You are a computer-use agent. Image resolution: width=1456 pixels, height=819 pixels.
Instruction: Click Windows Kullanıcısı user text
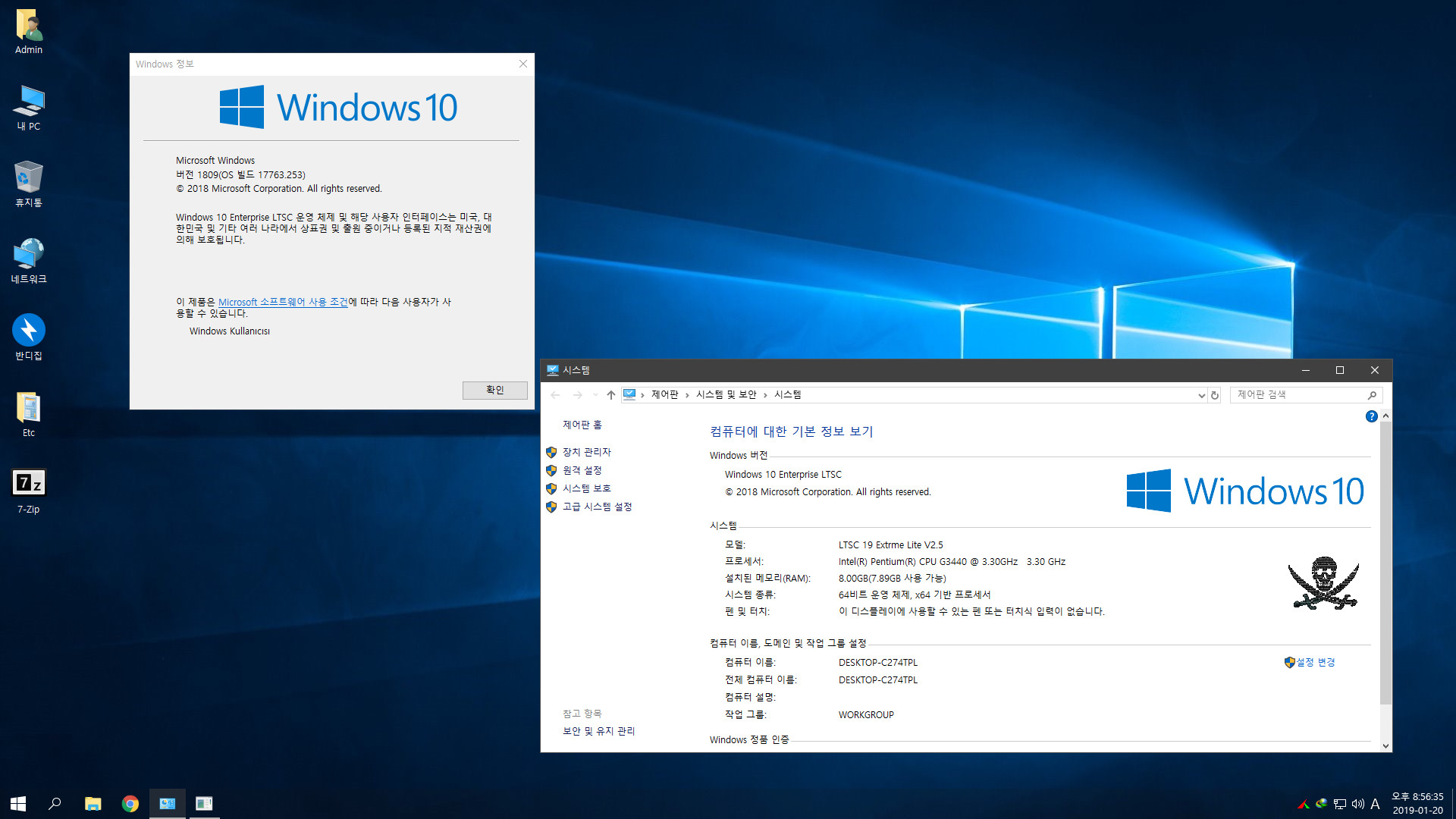pyautogui.click(x=230, y=331)
